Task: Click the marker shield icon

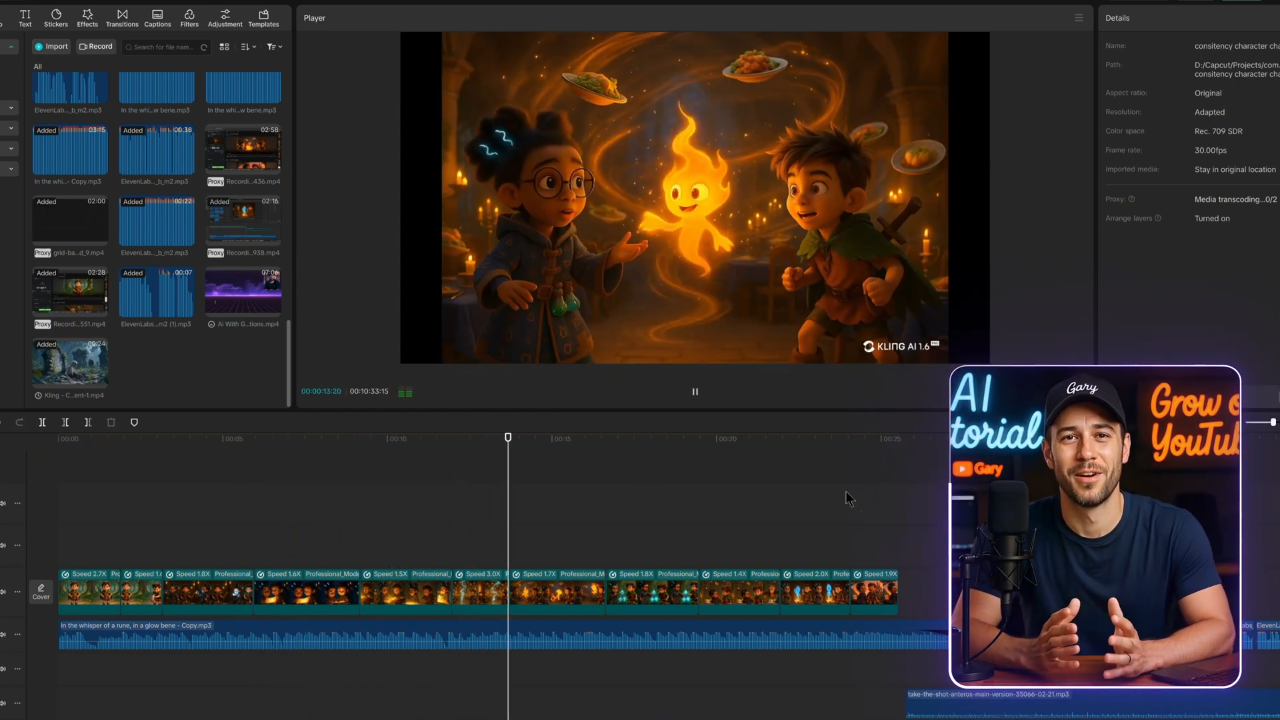Action: pyautogui.click(x=134, y=423)
